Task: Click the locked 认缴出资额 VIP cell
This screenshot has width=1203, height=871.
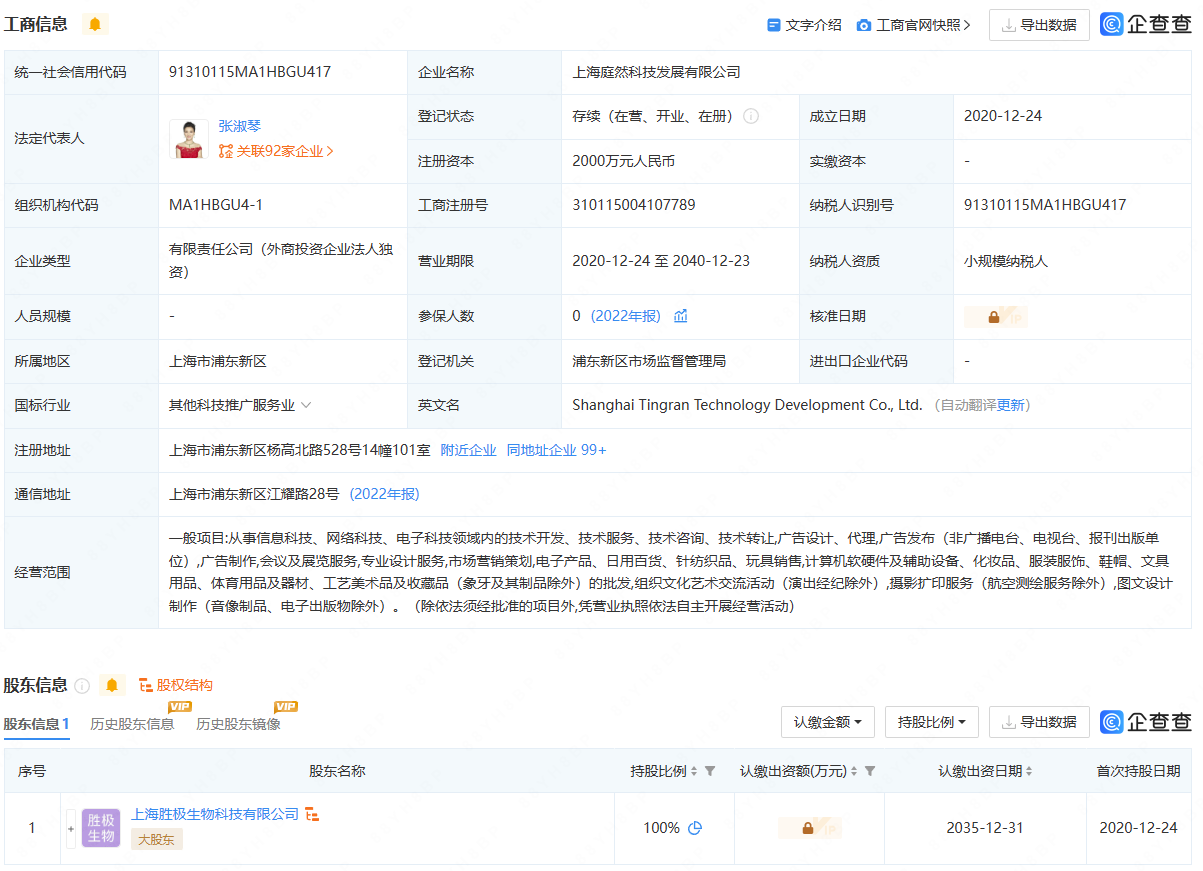Action: click(809, 828)
